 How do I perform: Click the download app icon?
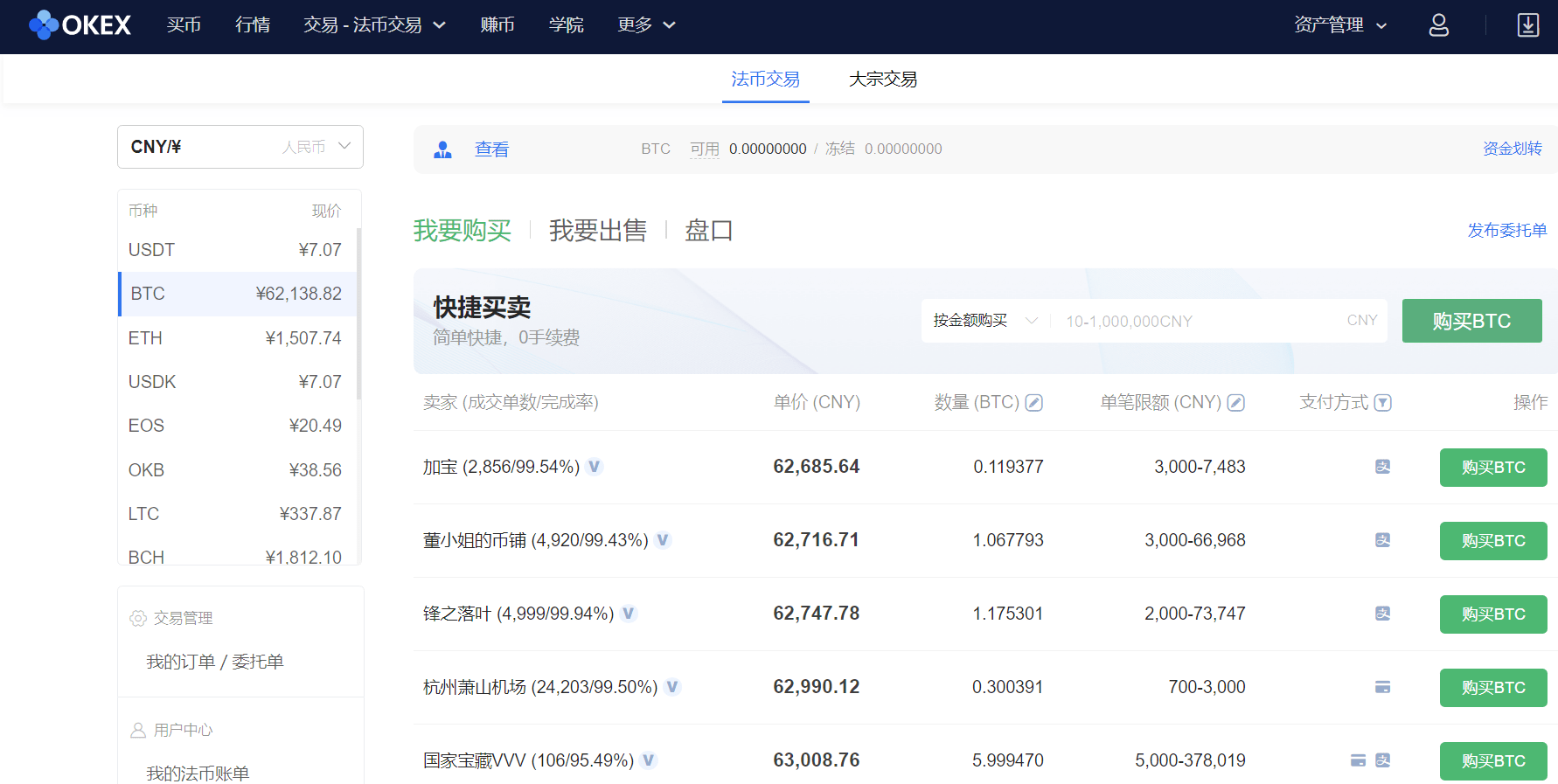coord(1527,25)
